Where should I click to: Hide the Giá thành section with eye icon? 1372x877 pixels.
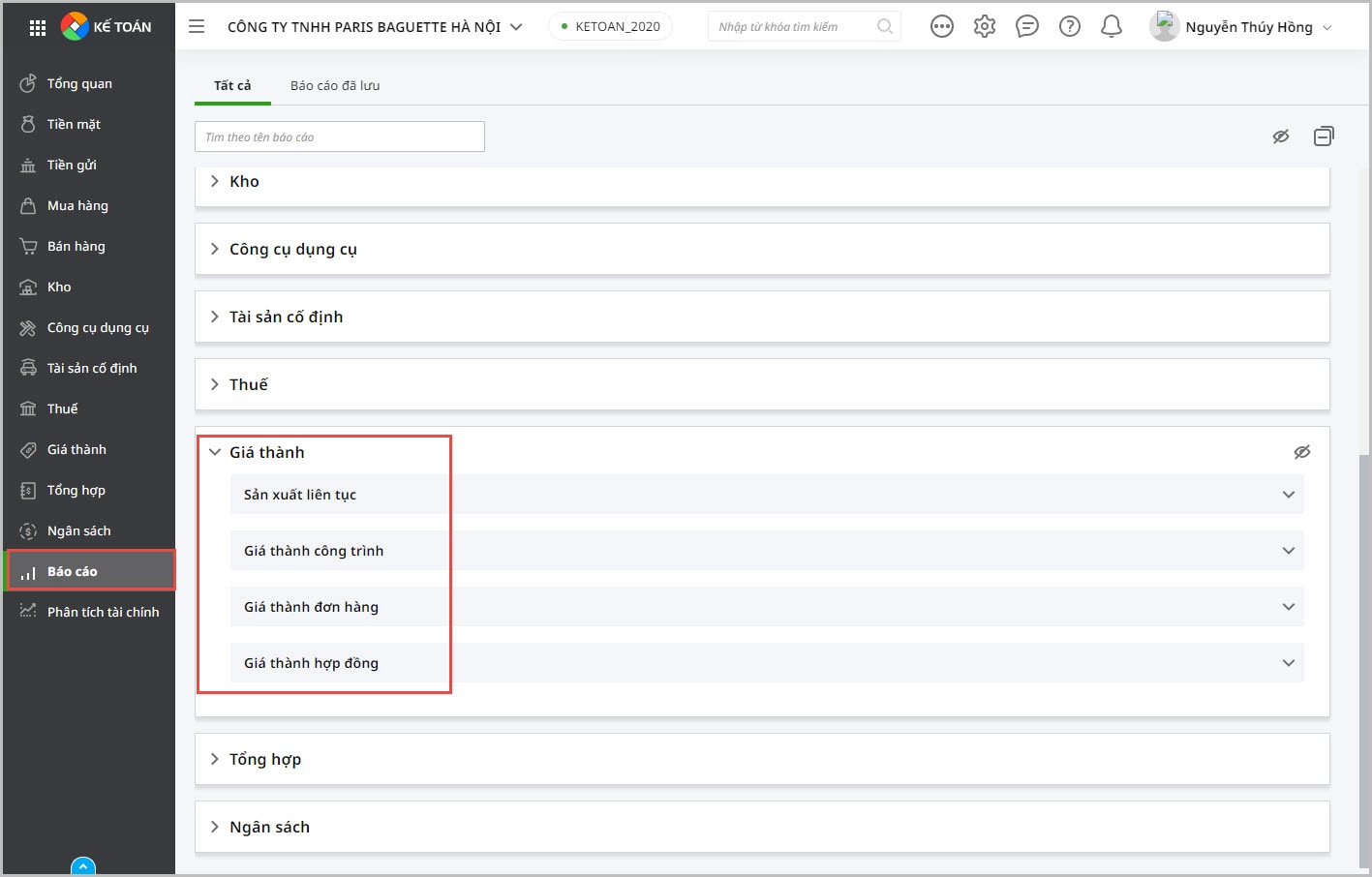pyautogui.click(x=1302, y=452)
